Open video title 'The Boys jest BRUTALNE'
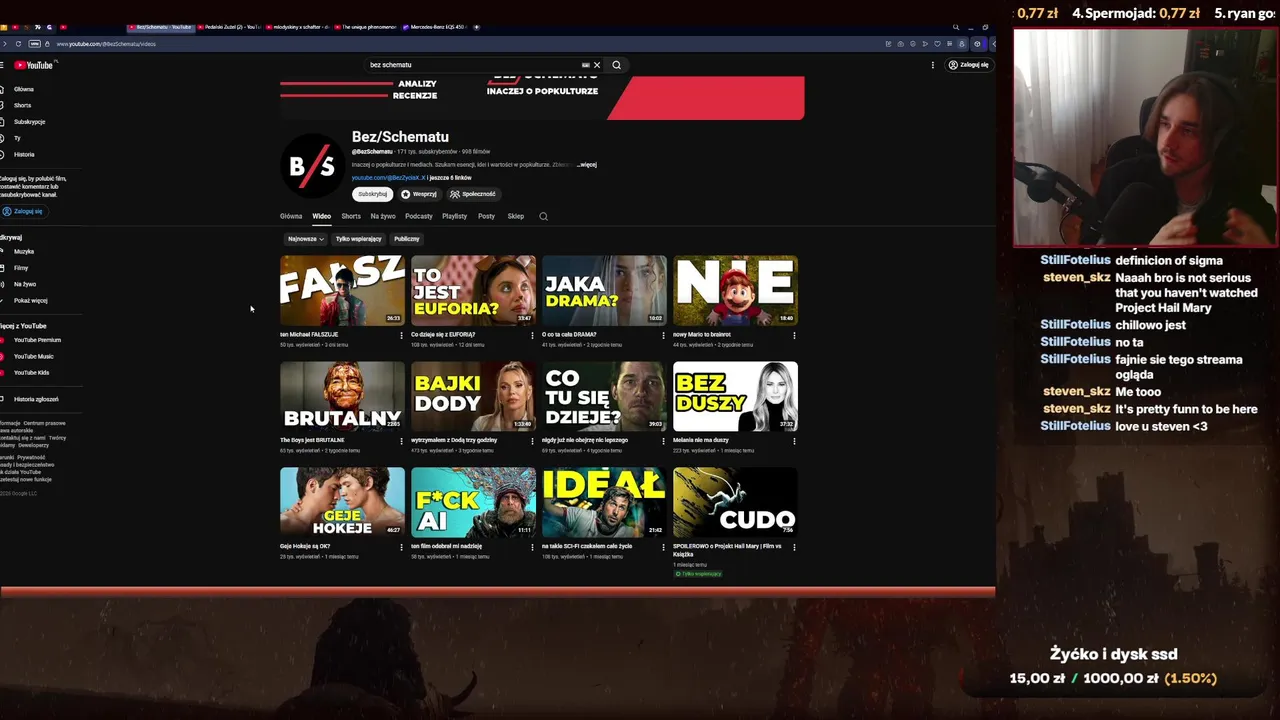 (x=312, y=440)
